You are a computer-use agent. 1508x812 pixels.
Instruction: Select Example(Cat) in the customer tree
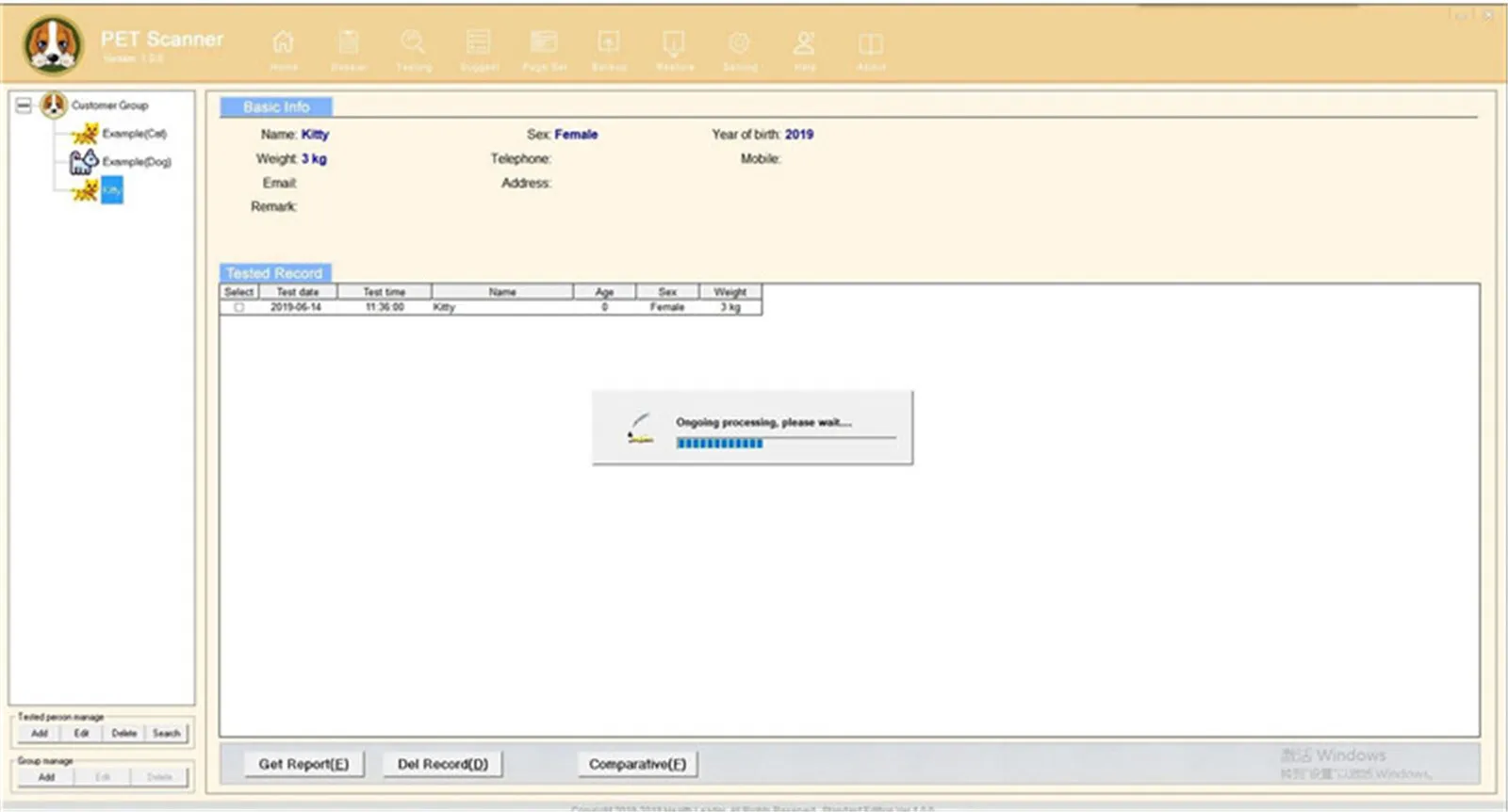pos(134,134)
